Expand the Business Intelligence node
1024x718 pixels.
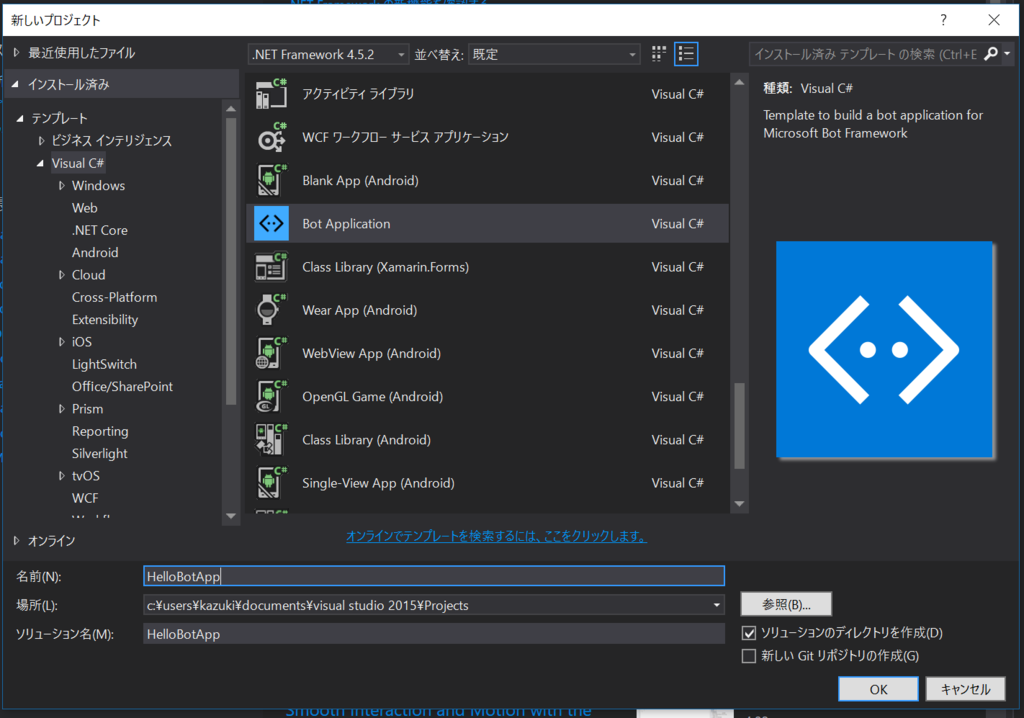(41, 140)
